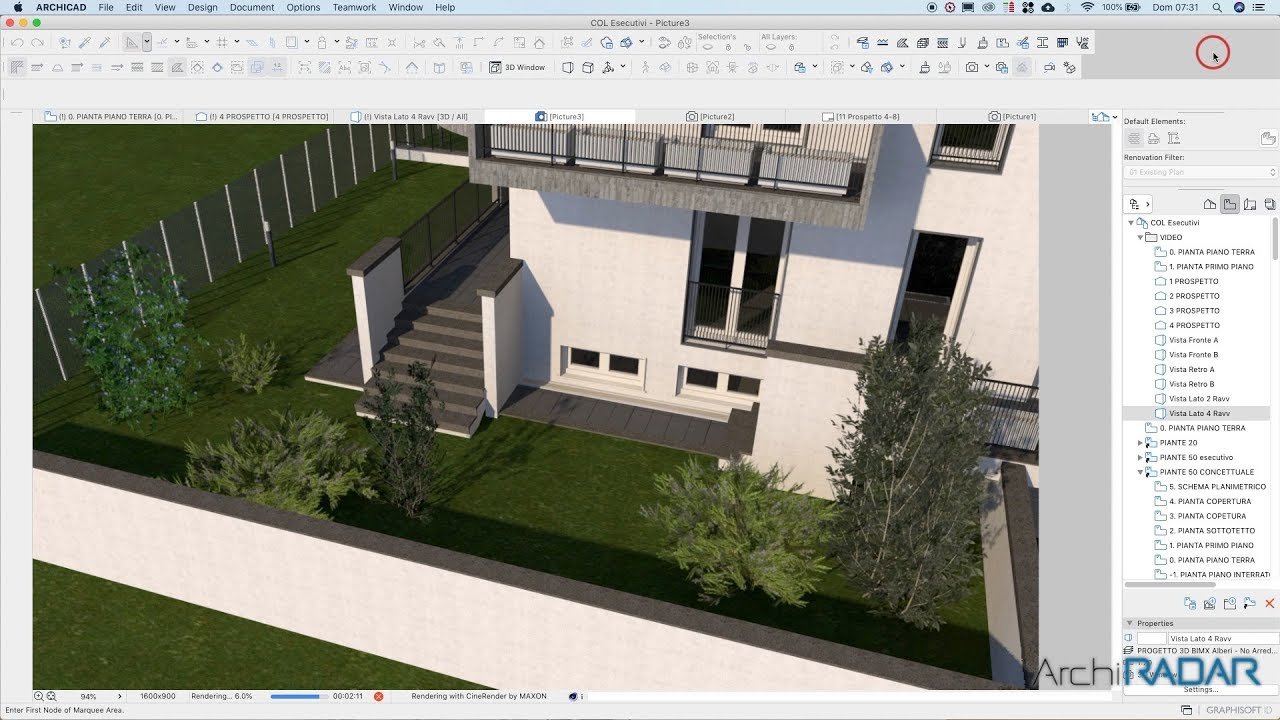Open the Teamwork menu
1280x720 pixels.
point(354,7)
